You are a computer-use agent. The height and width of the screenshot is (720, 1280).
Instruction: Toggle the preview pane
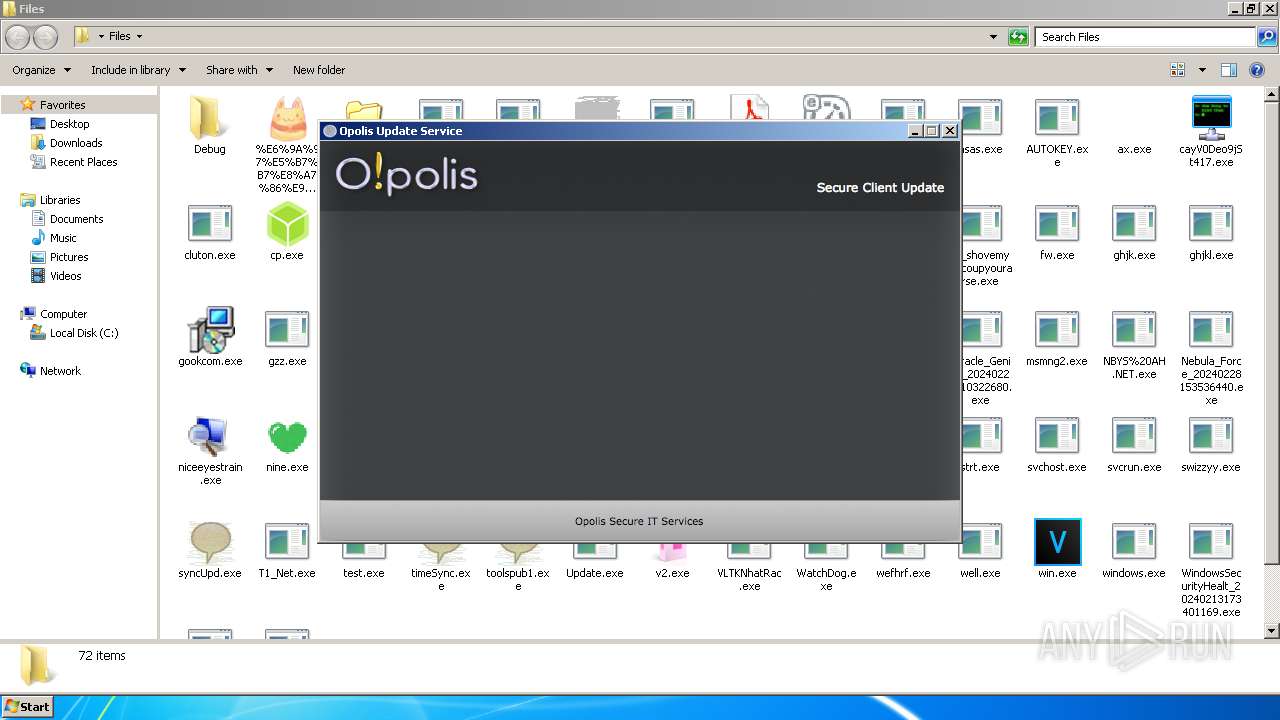coord(1229,70)
